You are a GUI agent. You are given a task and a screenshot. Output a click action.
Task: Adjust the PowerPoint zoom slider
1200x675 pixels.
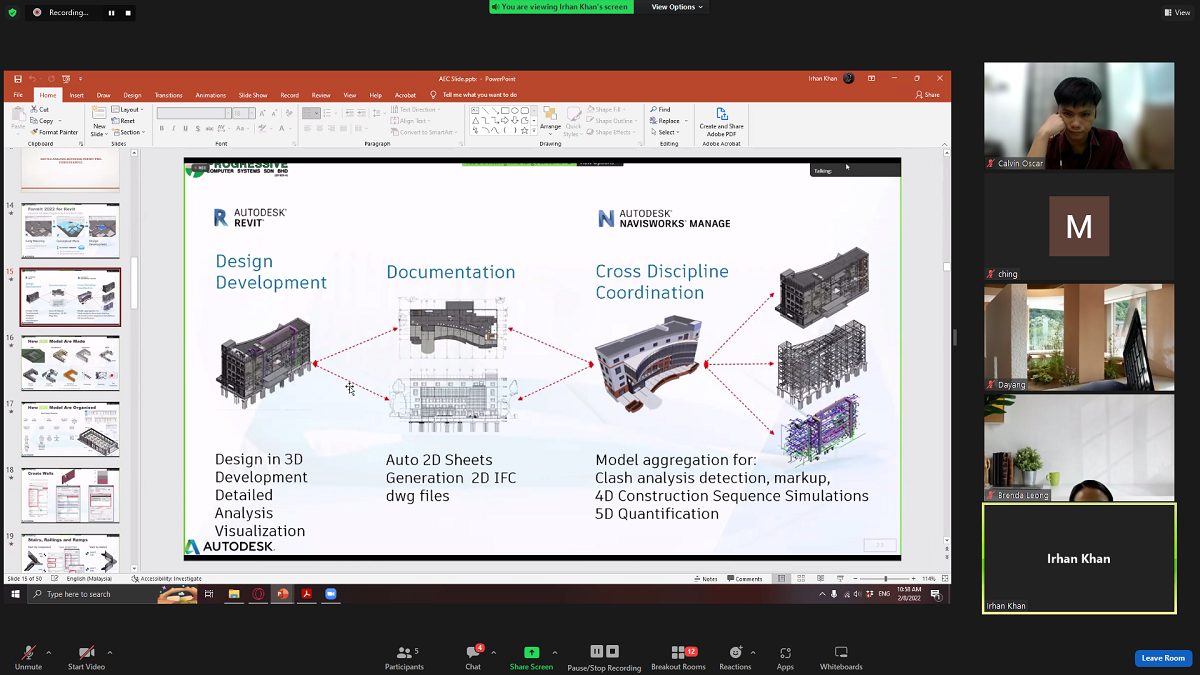(x=886, y=579)
